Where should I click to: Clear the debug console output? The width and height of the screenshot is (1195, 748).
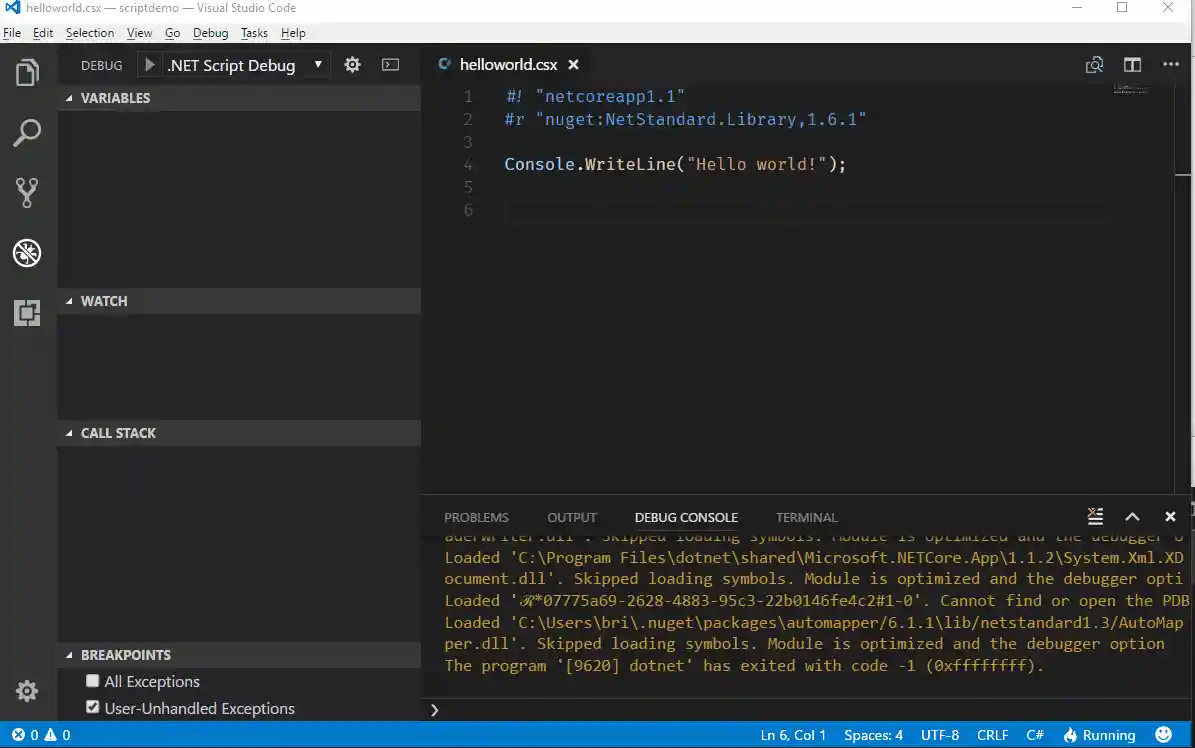pos(1095,517)
